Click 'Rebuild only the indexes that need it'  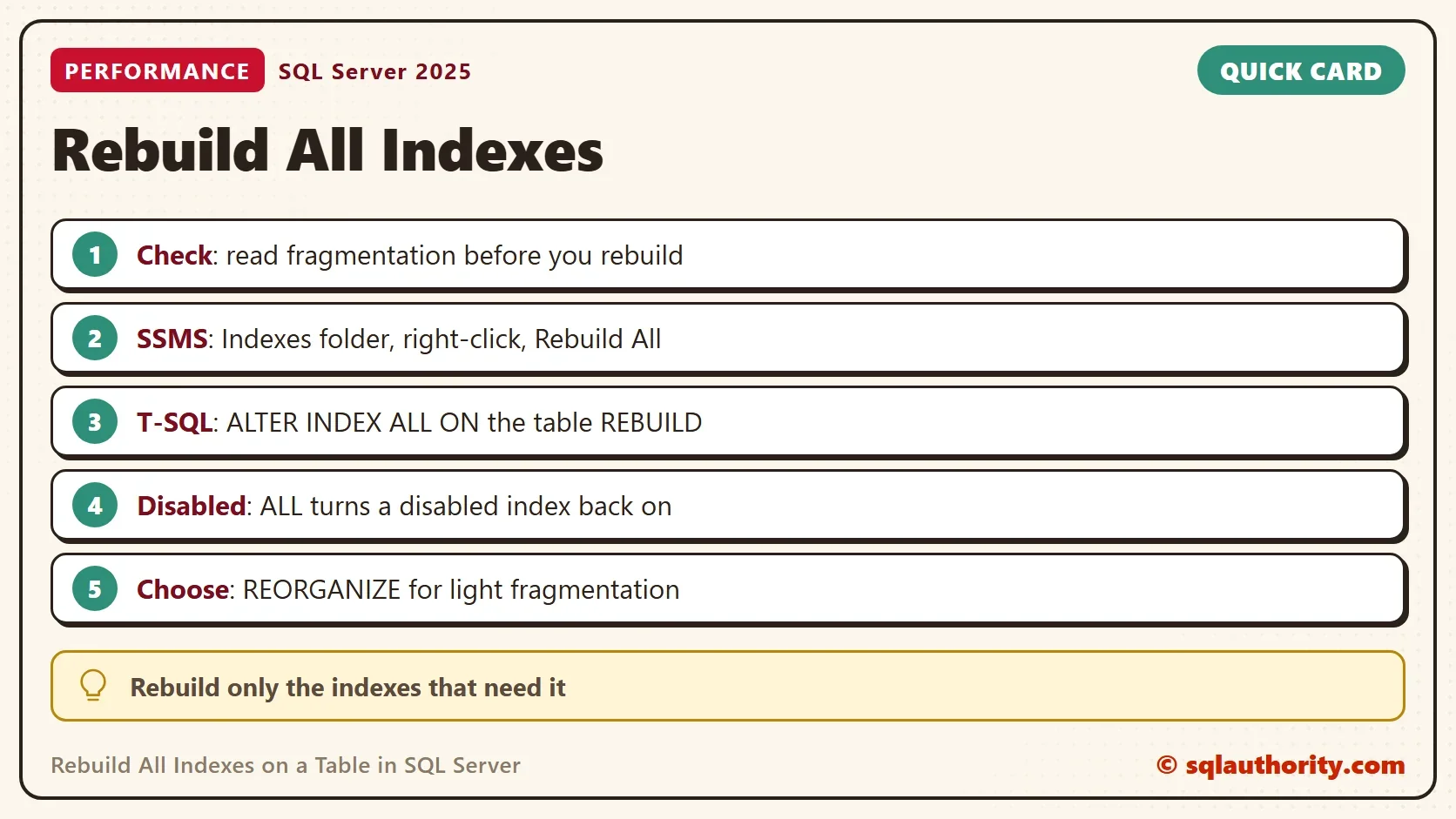(347, 688)
